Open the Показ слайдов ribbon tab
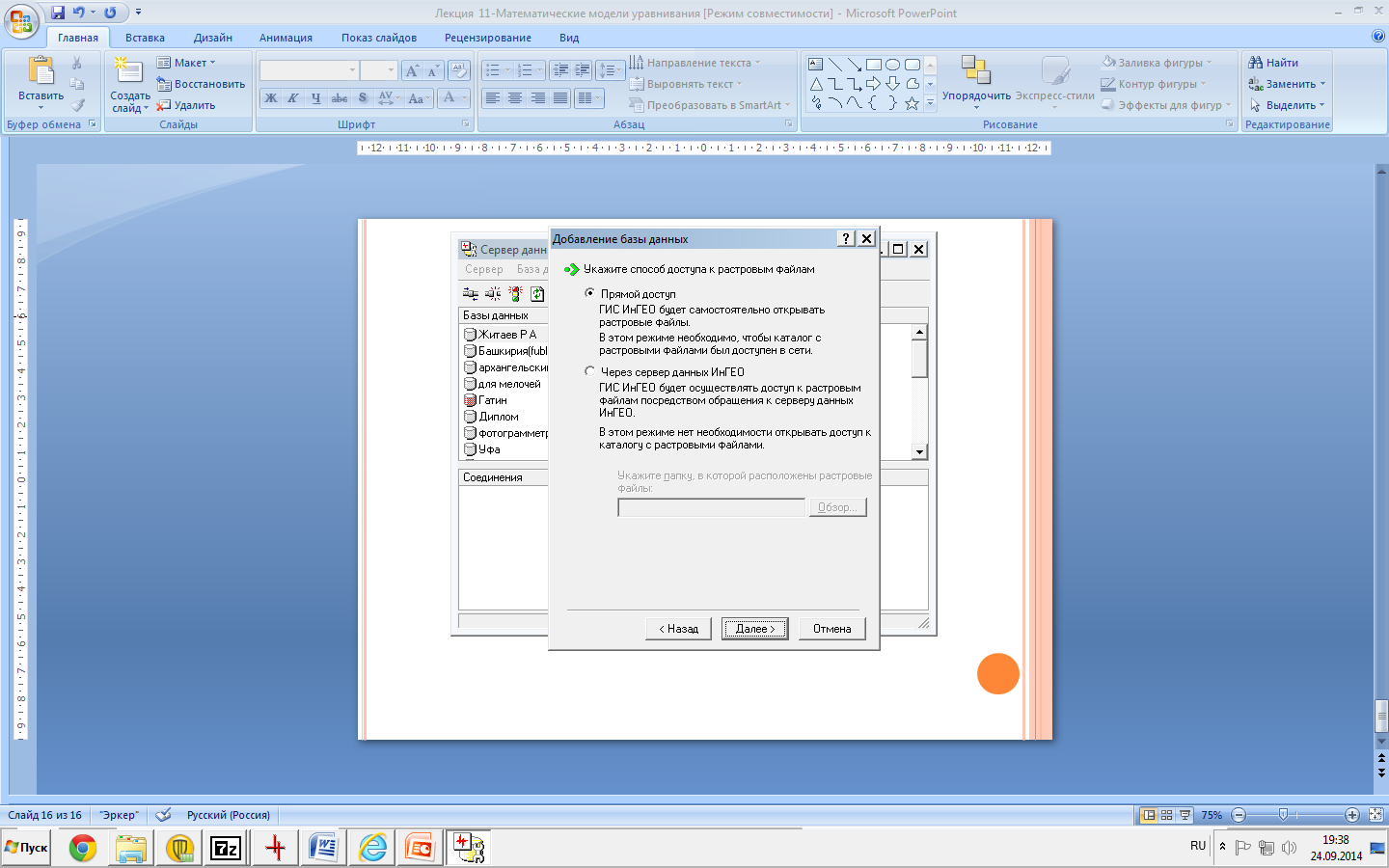Image resolution: width=1389 pixels, height=868 pixels. point(379,38)
